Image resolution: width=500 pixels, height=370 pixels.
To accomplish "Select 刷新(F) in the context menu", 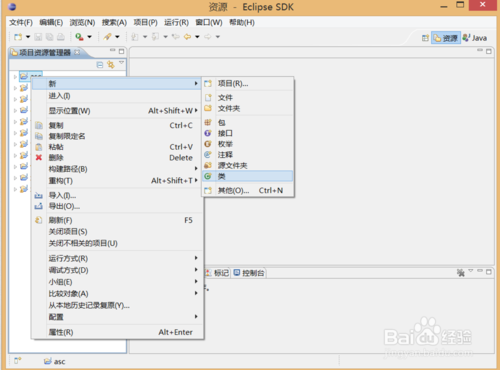I will point(117,220).
